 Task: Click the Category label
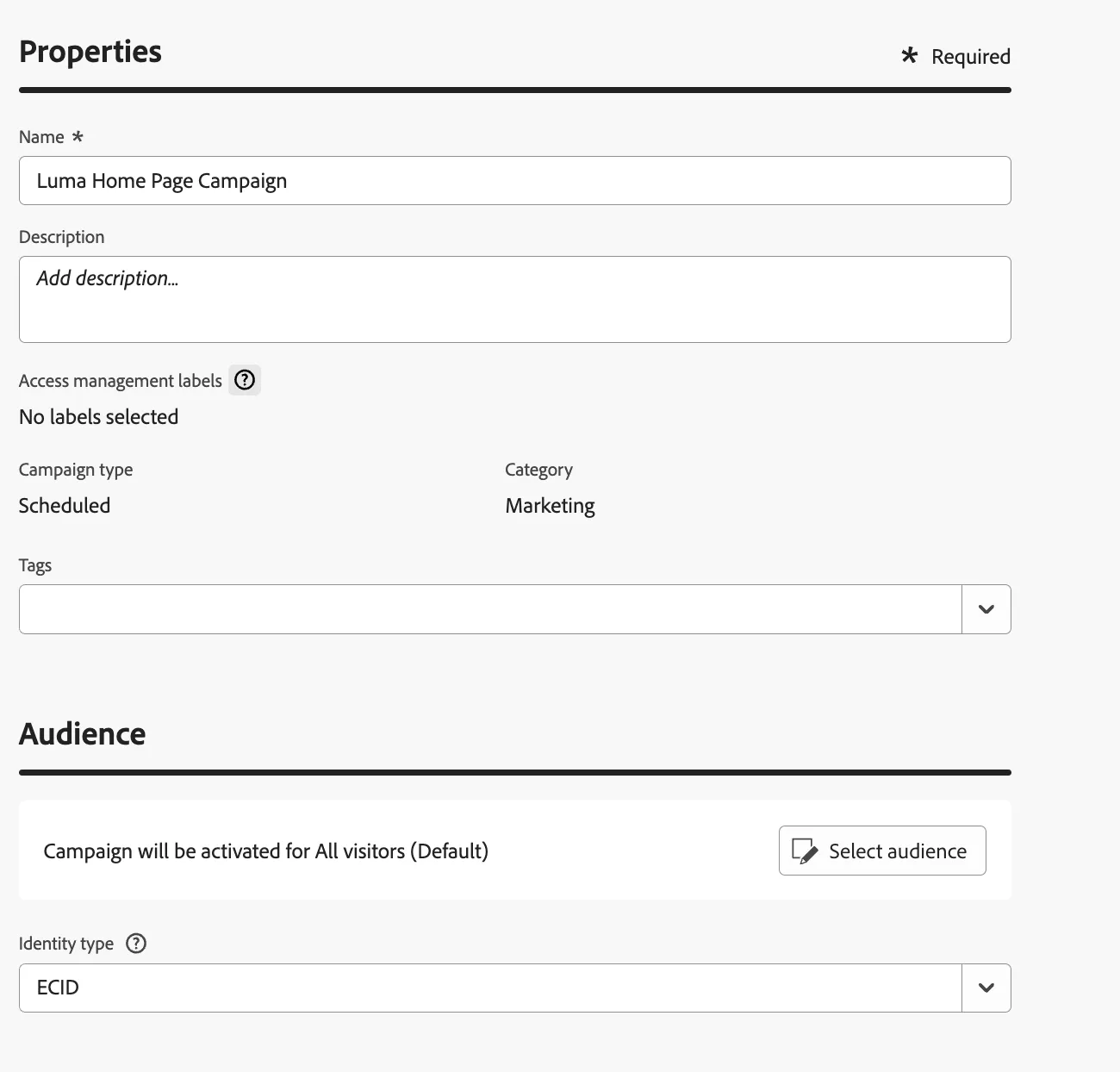538,470
